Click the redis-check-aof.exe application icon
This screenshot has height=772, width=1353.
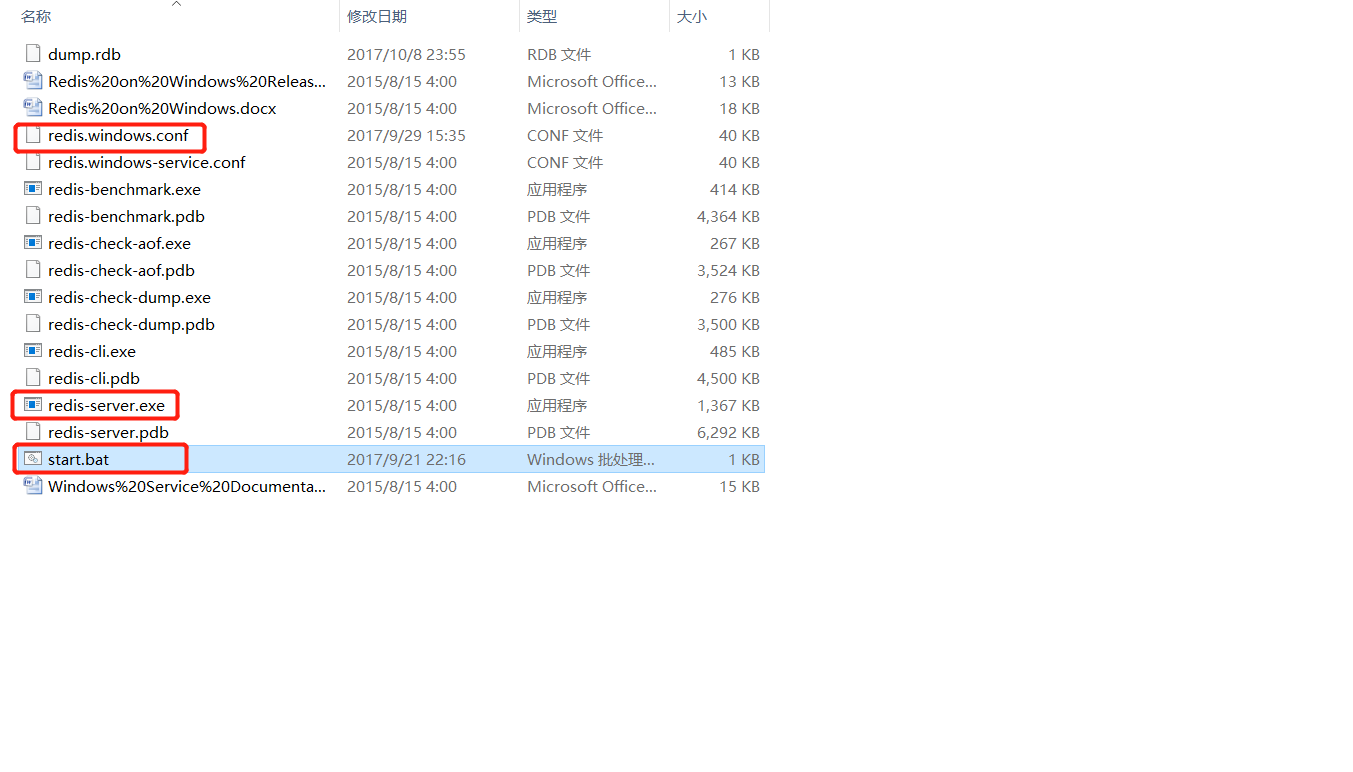[x=32, y=243]
